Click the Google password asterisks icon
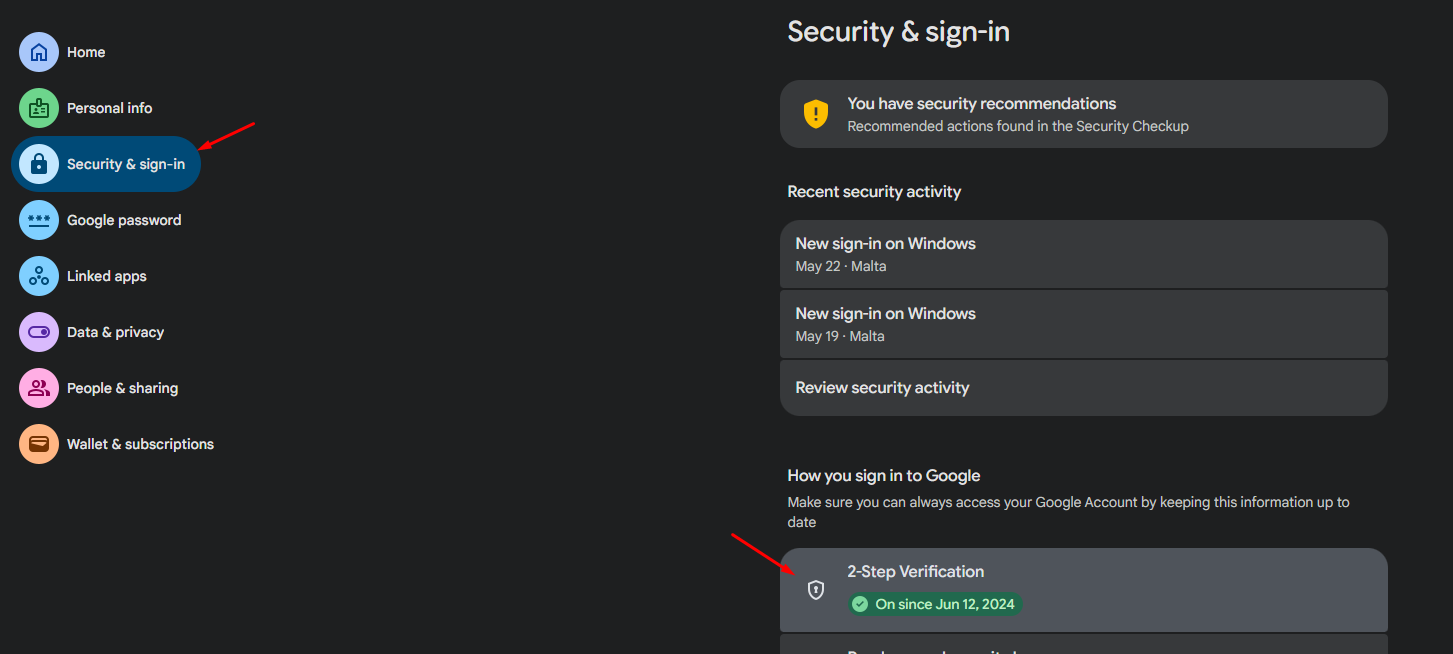This screenshot has width=1453, height=654. (39, 220)
